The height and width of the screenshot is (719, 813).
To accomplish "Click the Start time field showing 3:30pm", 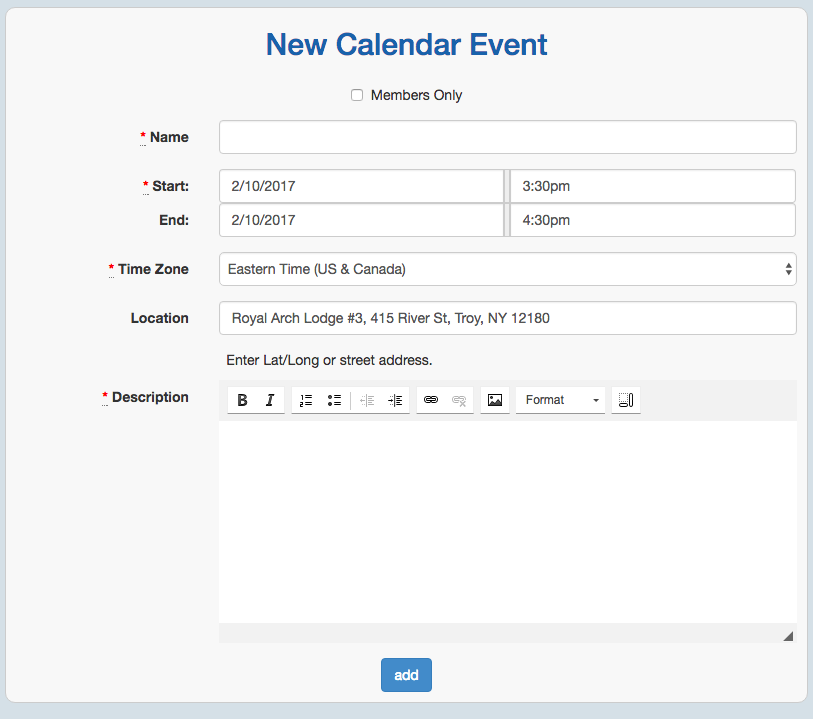I will (652, 186).
